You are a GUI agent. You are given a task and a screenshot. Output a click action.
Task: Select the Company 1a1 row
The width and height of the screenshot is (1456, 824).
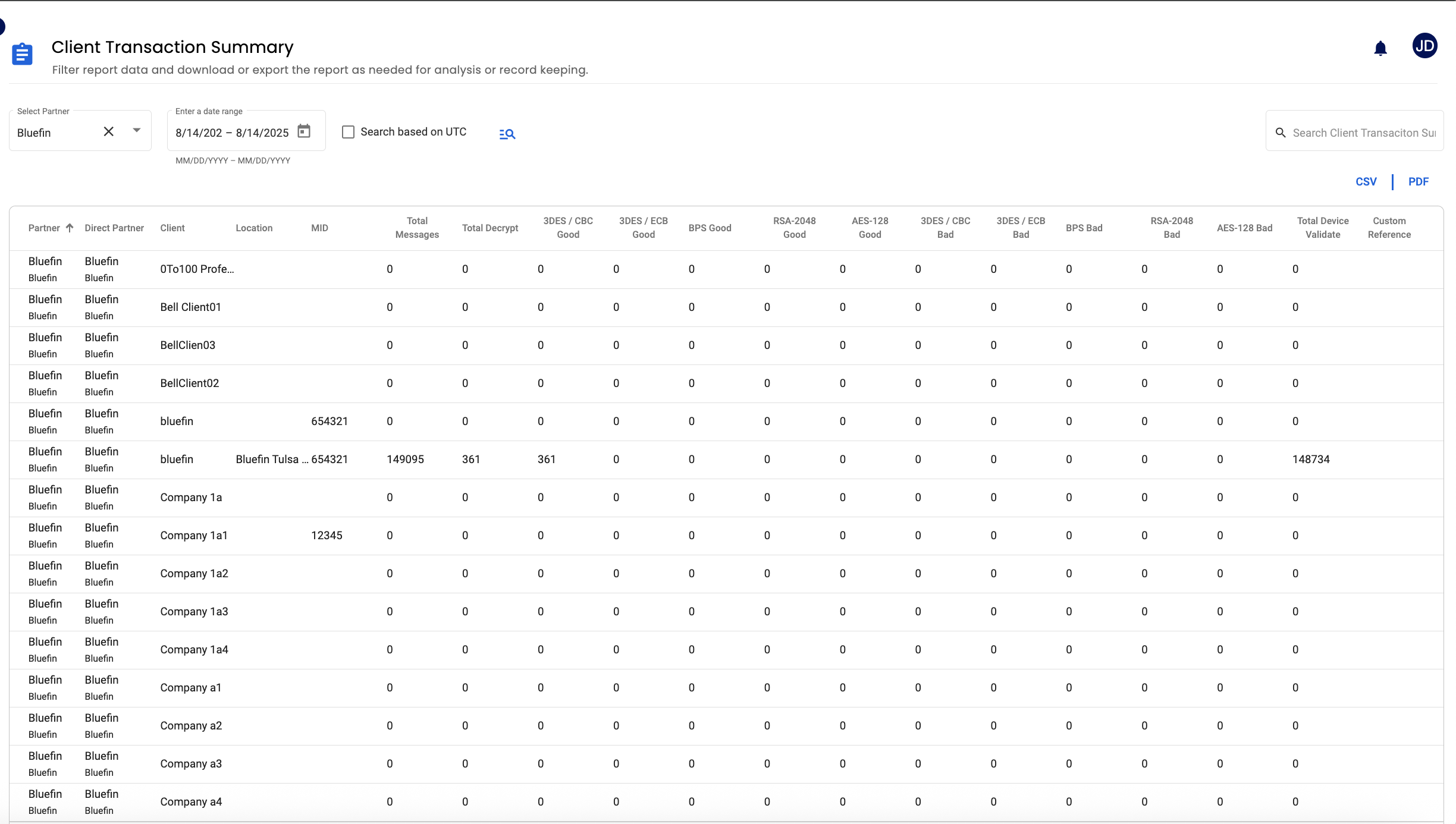click(726, 536)
